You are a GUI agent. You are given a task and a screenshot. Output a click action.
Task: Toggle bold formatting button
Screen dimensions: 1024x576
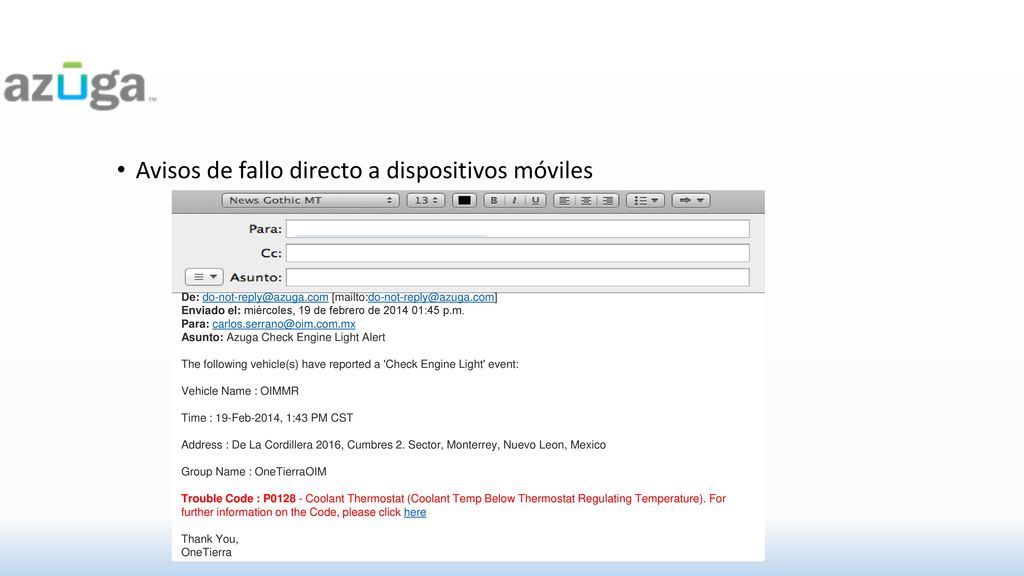tap(494, 200)
